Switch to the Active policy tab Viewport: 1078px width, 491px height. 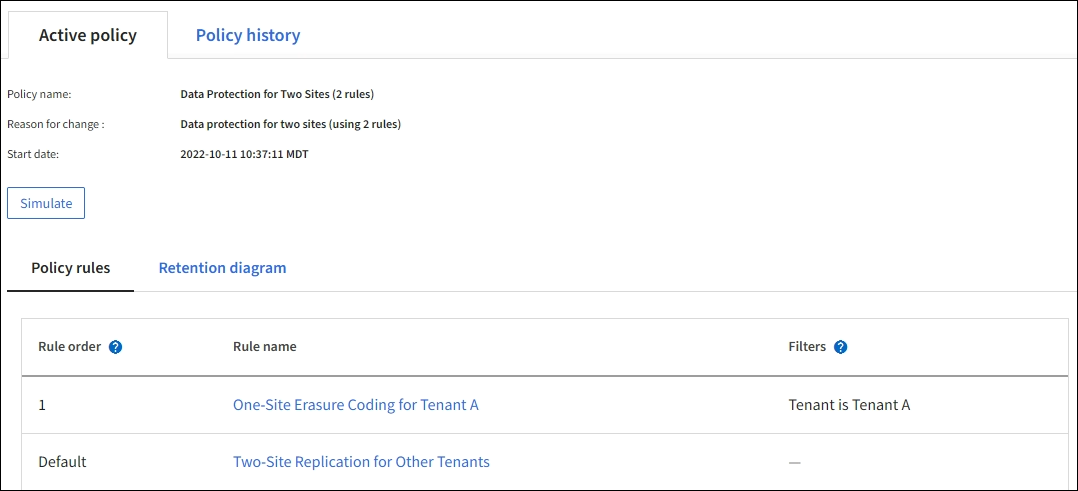pyautogui.click(x=88, y=35)
